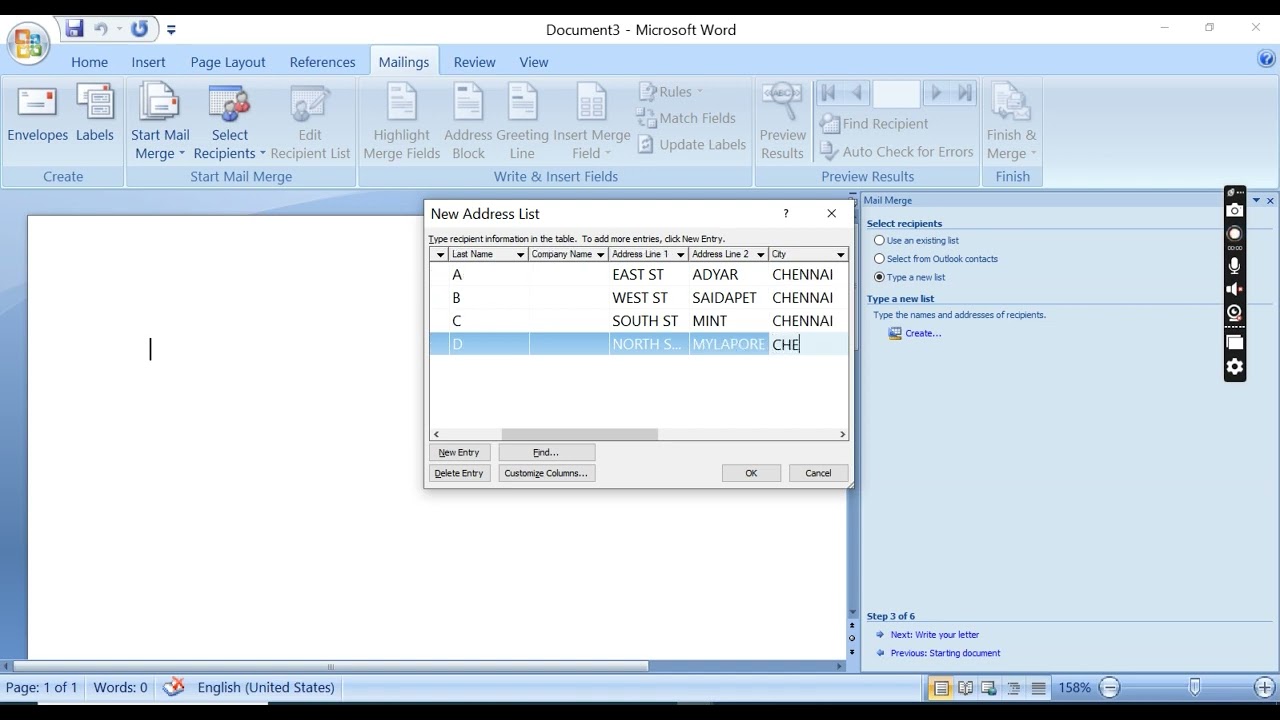The image size is (1280, 720).
Task: Select cell MINT
Action: coord(729,321)
